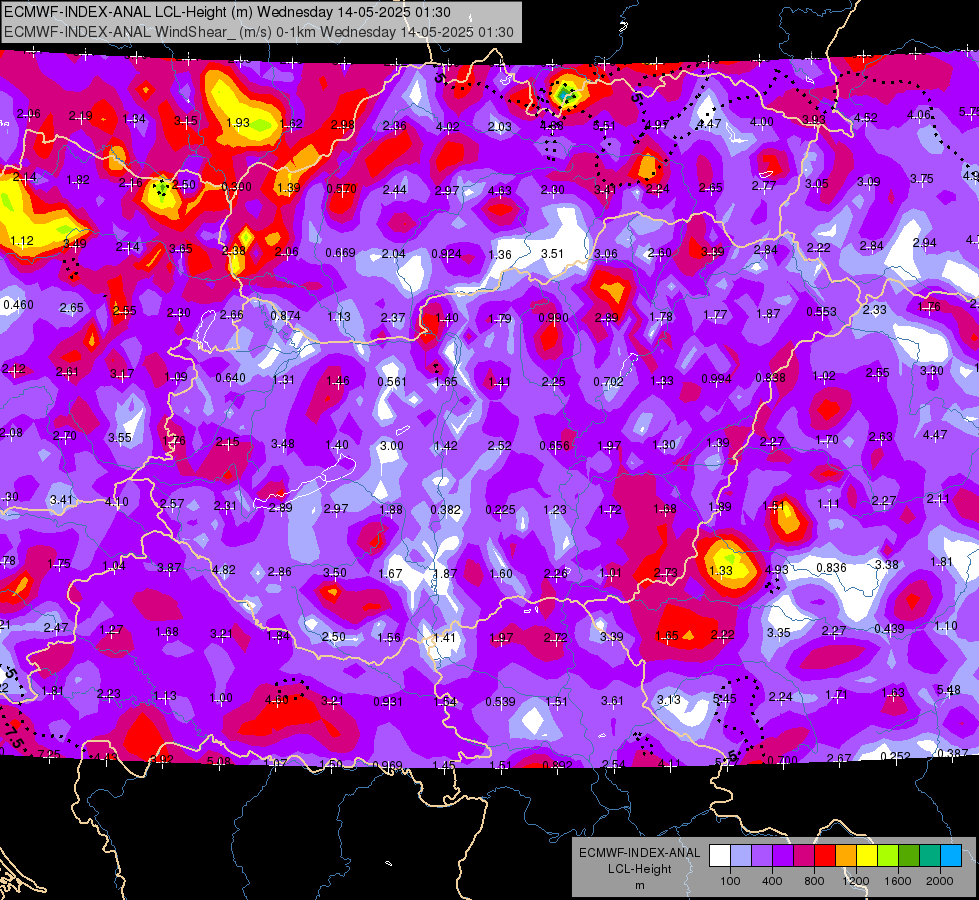Click the wind shear value 1.12
Viewport: 979px width, 900px height.
coord(22,240)
